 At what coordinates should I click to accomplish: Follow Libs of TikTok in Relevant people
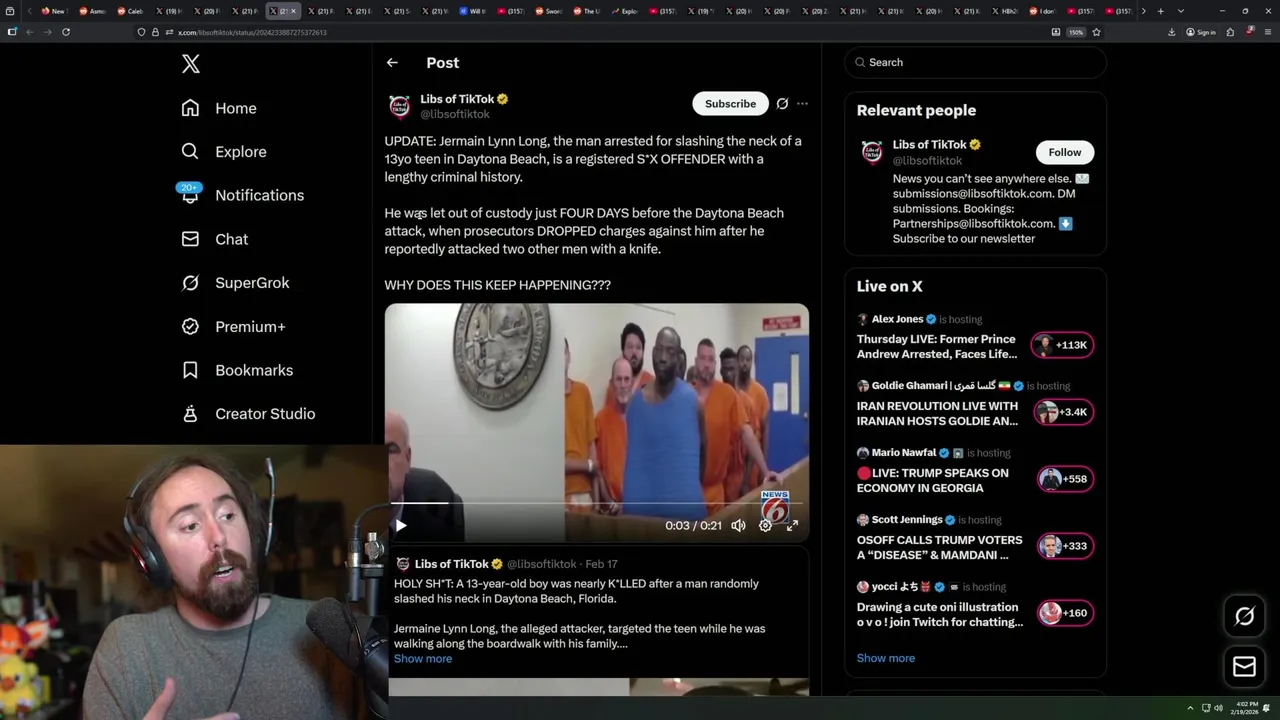coord(1065,152)
